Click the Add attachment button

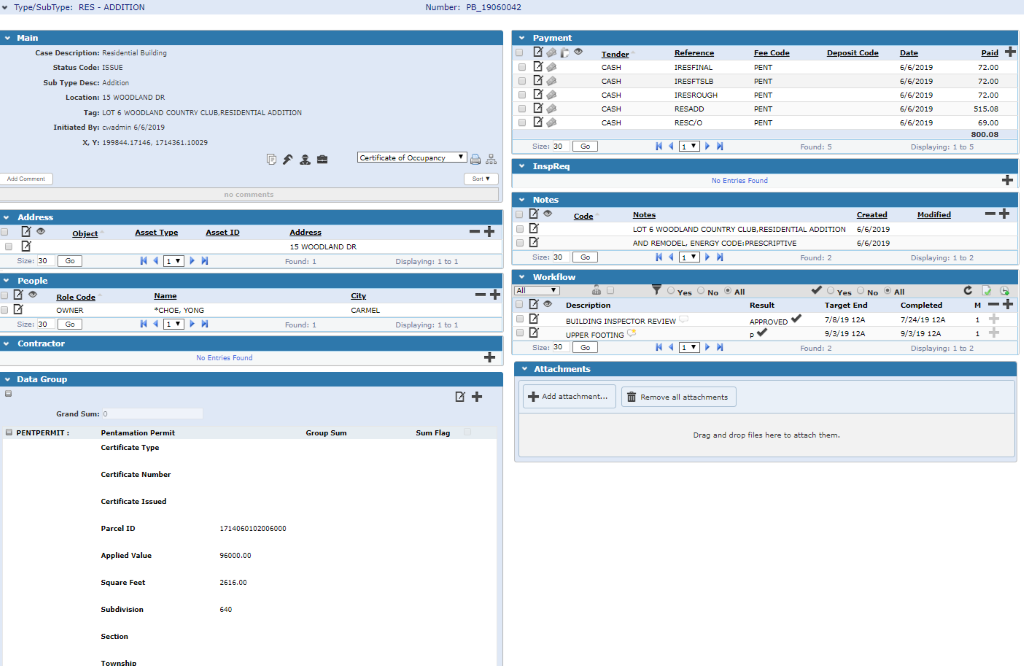click(569, 396)
